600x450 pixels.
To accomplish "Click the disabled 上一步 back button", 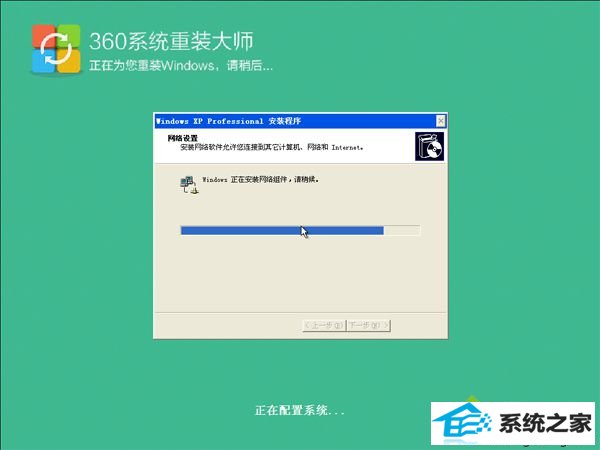I will point(324,326).
